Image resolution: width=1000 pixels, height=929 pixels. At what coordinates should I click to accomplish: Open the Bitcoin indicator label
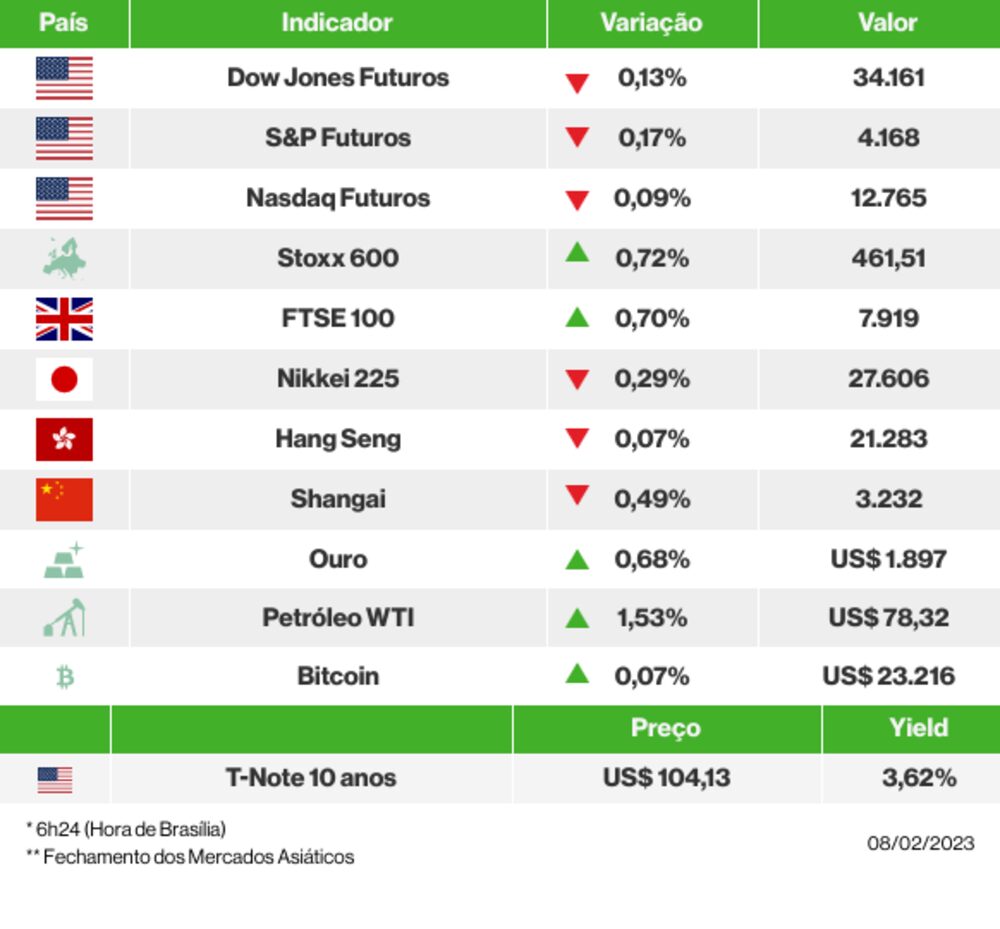pyautogui.click(x=338, y=676)
